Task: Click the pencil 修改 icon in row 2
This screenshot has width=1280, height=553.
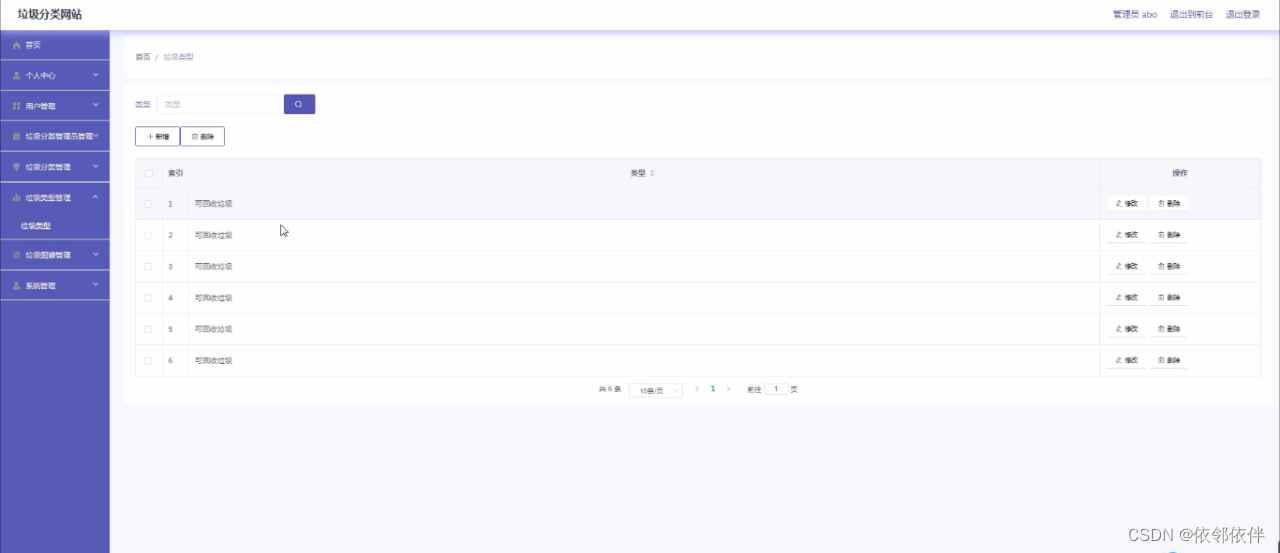Action: point(1119,235)
